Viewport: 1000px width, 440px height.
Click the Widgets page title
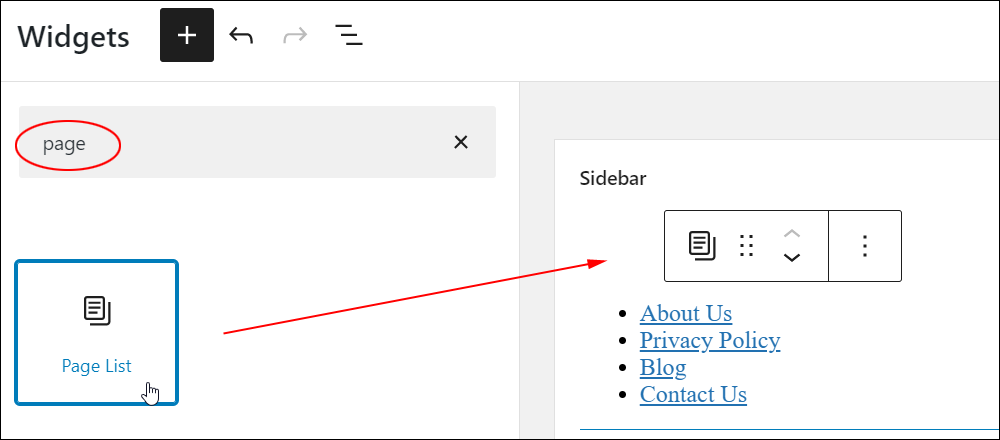pos(73,37)
